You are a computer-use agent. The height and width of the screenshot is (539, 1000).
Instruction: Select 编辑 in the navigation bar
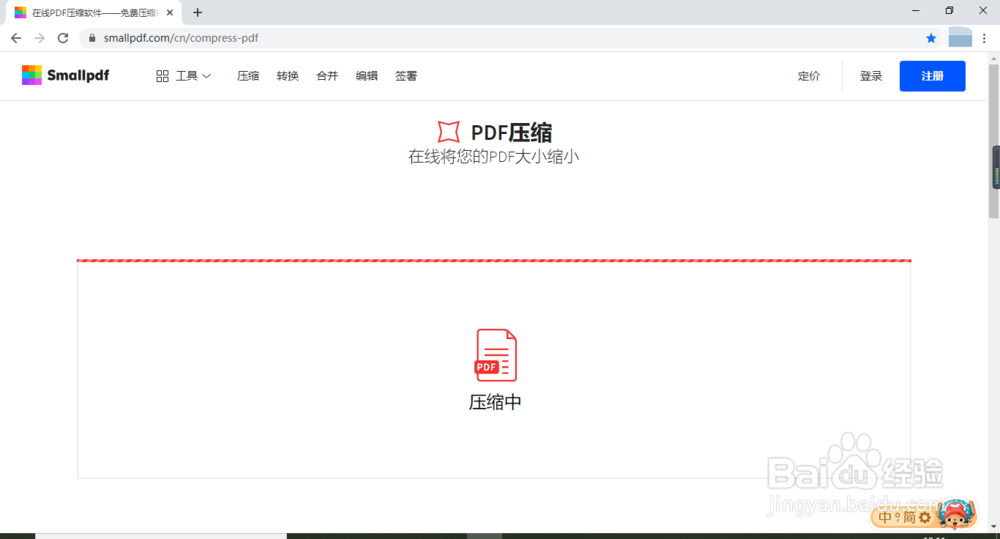tap(367, 76)
